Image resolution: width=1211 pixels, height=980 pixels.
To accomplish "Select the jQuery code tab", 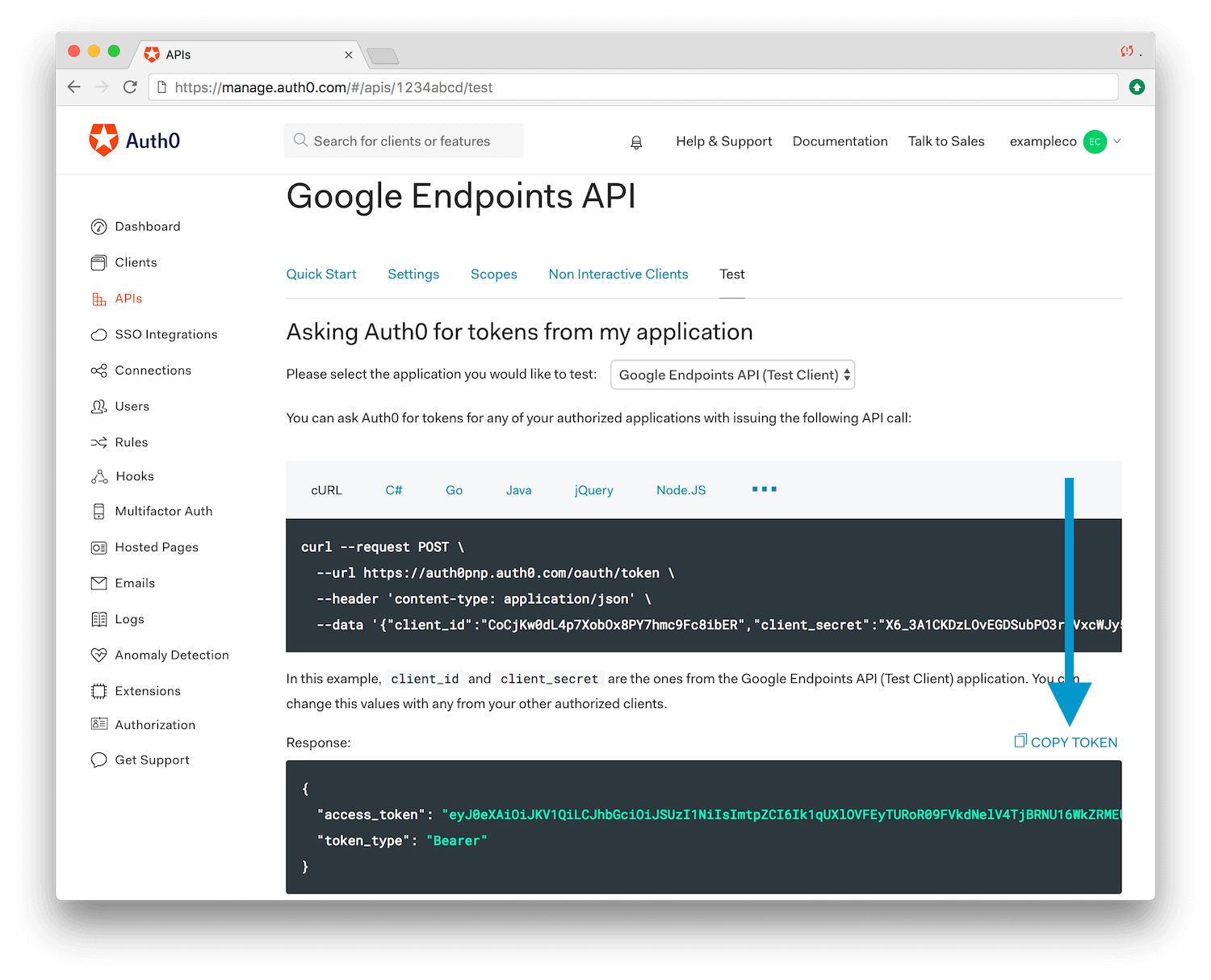I will pyautogui.click(x=593, y=490).
